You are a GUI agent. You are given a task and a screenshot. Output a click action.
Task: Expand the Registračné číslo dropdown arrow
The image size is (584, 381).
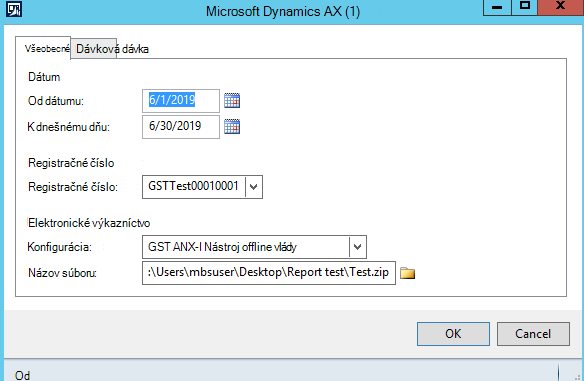point(254,187)
